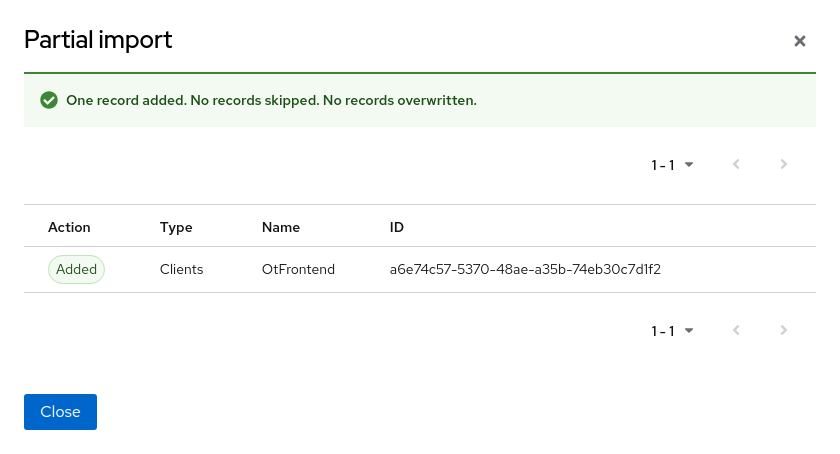Screen dimensions: 840x454
Task: Click the green success checkmark icon
Action: coord(48,100)
